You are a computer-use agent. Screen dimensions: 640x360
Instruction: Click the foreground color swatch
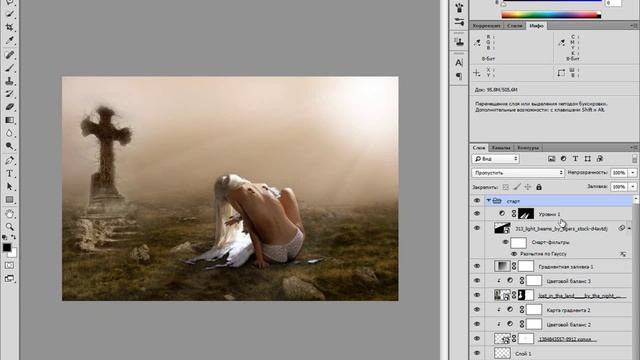point(7,247)
